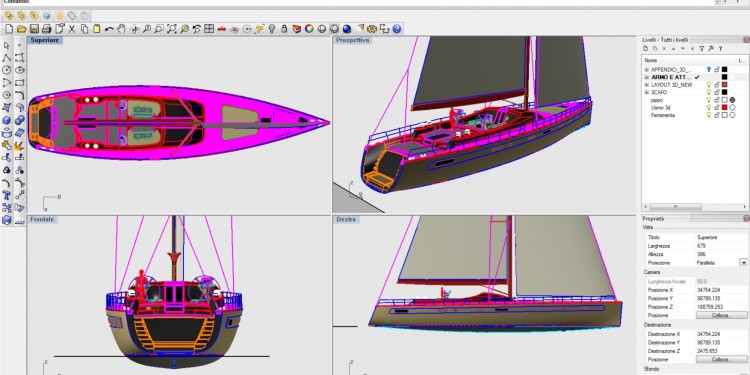Toggle visibility bulb of the Uomo 3d layer
Screen dimensions: 750x375
tap(709, 108)
